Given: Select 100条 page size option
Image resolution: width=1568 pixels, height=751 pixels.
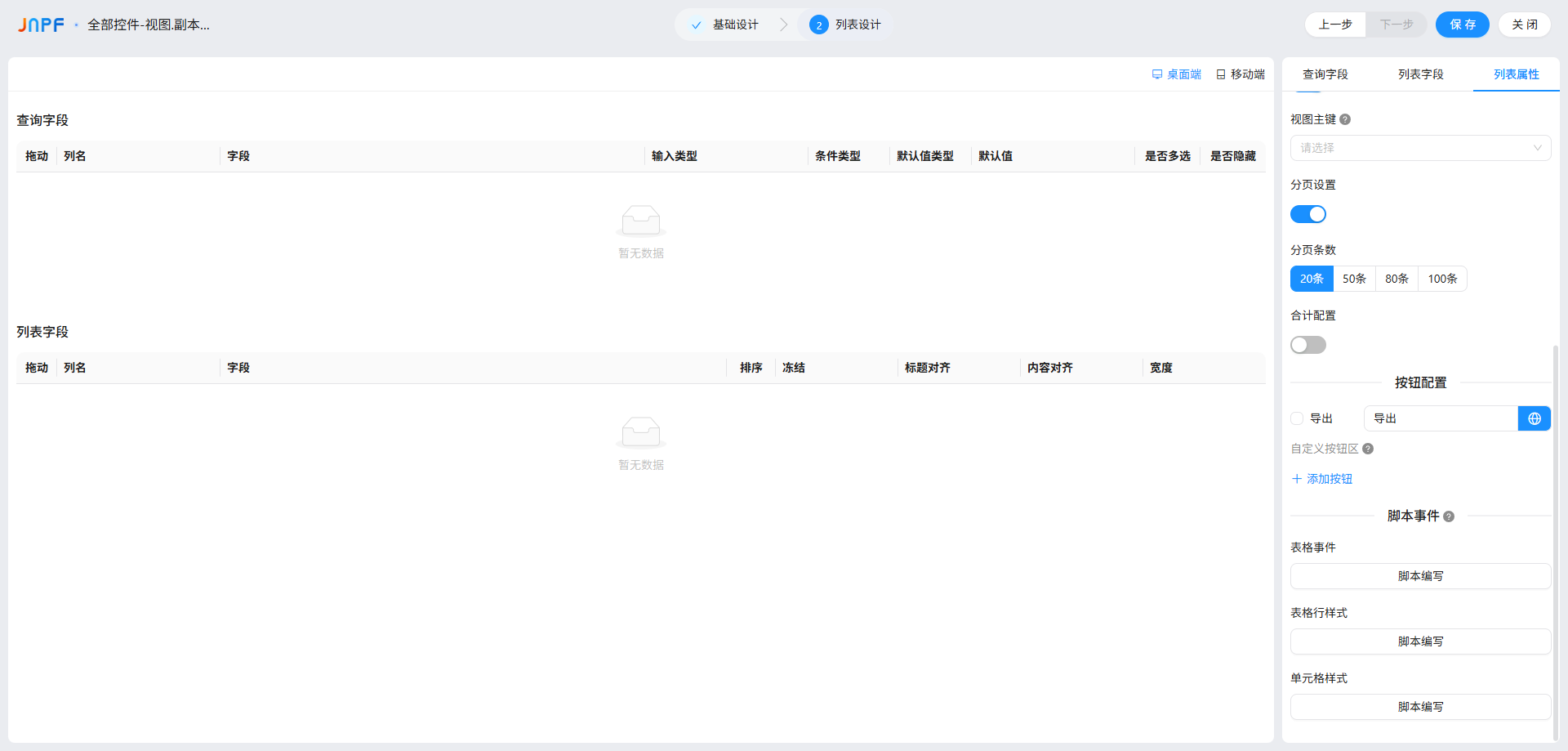Looking at the screenshot, I should 1442,279.
